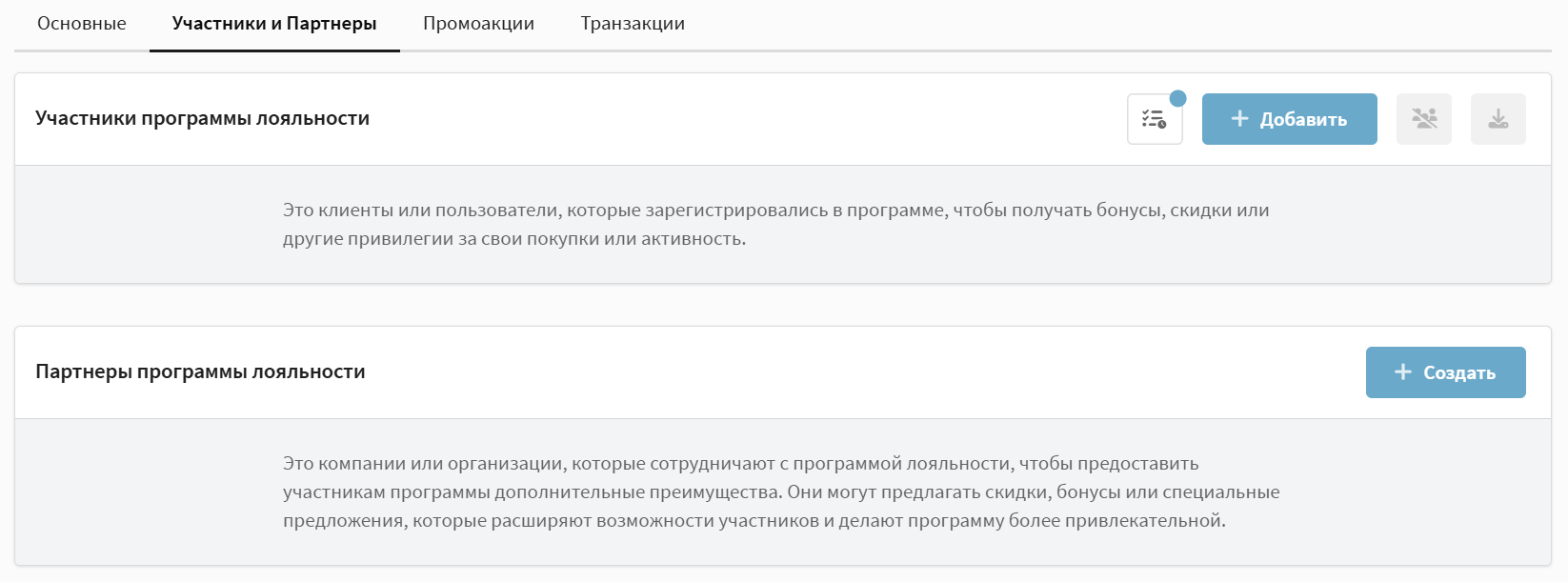Image resolution: width=1568 pixels, height=582 pixels.
Task: Click the text "участникам программы дополнительные преимущества"
Action: (x=532, y=492)
